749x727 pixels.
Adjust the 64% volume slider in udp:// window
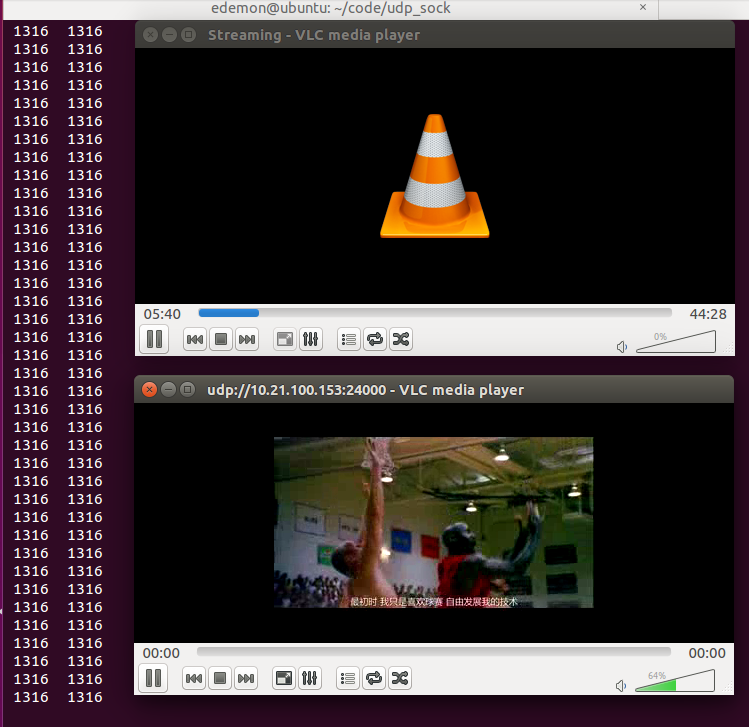[x=675, y=681]
